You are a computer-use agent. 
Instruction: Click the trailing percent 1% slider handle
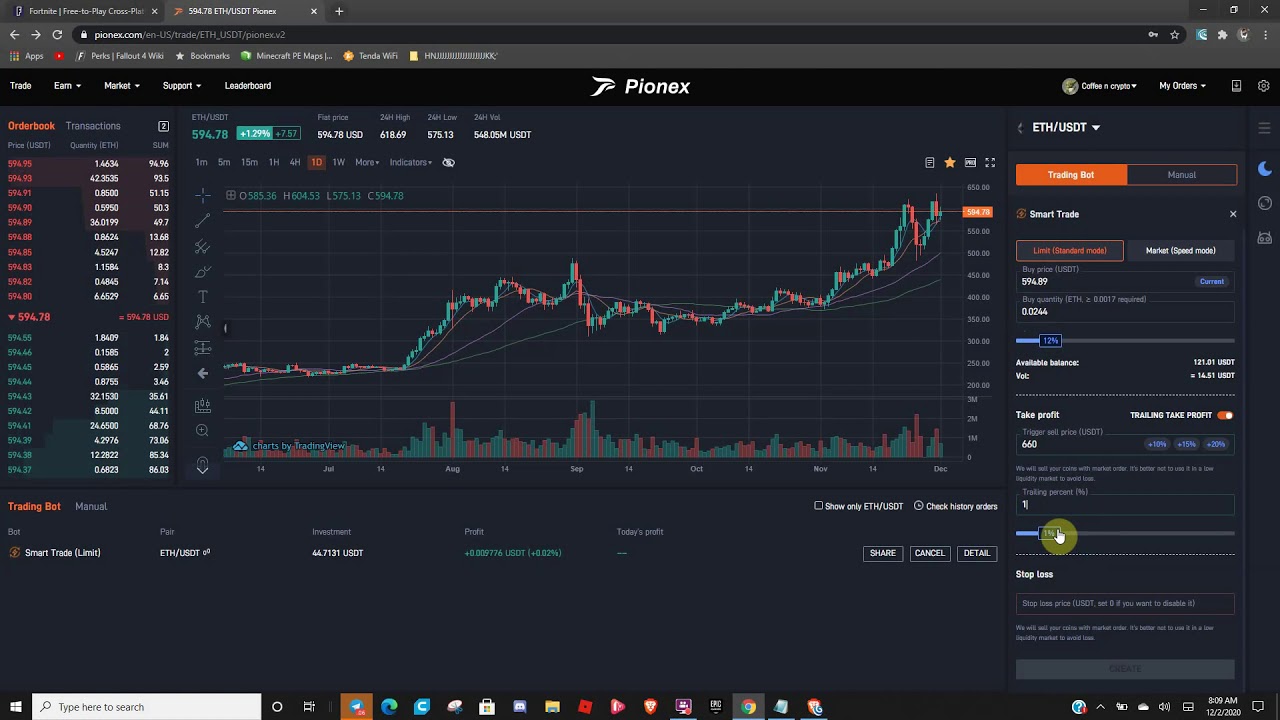click(x=1049, y=533)
